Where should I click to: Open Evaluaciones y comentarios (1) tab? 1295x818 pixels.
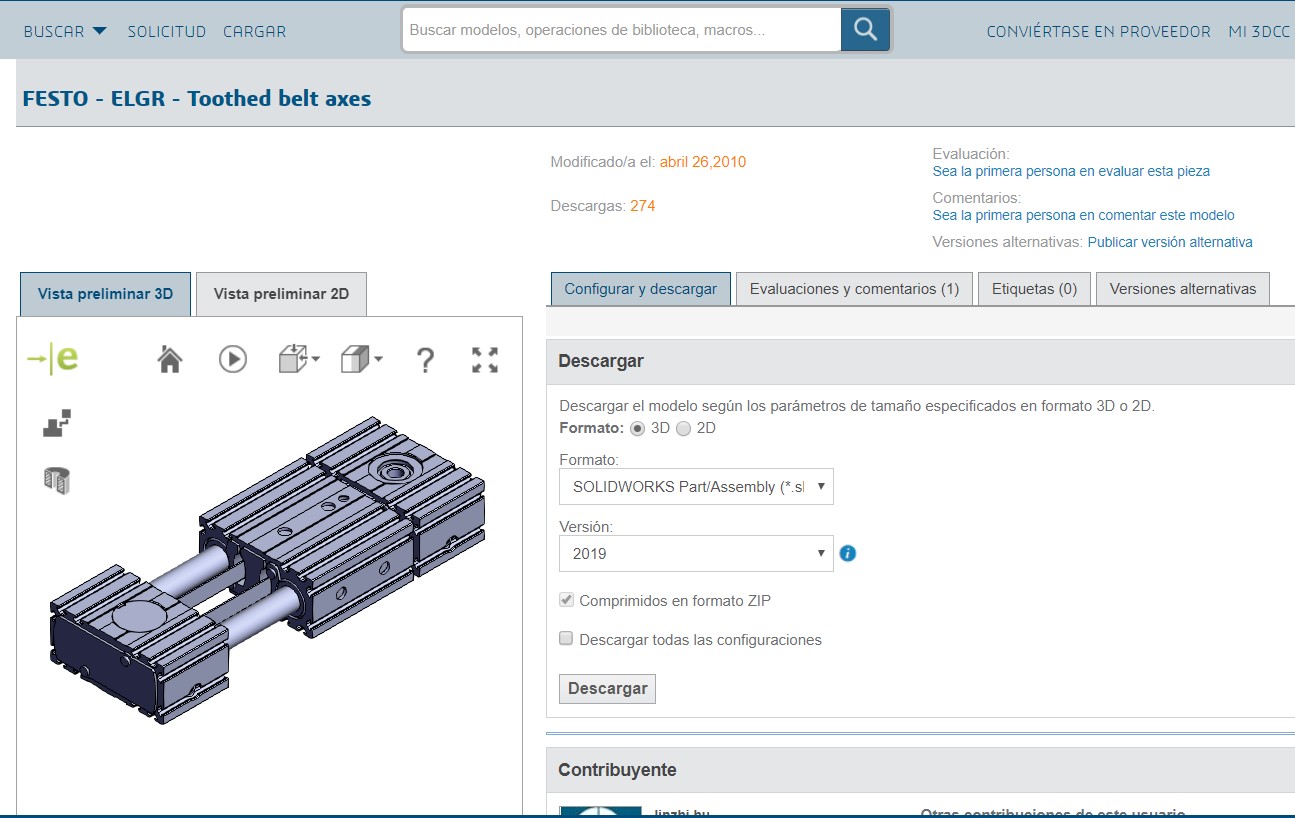pos(854,289)
